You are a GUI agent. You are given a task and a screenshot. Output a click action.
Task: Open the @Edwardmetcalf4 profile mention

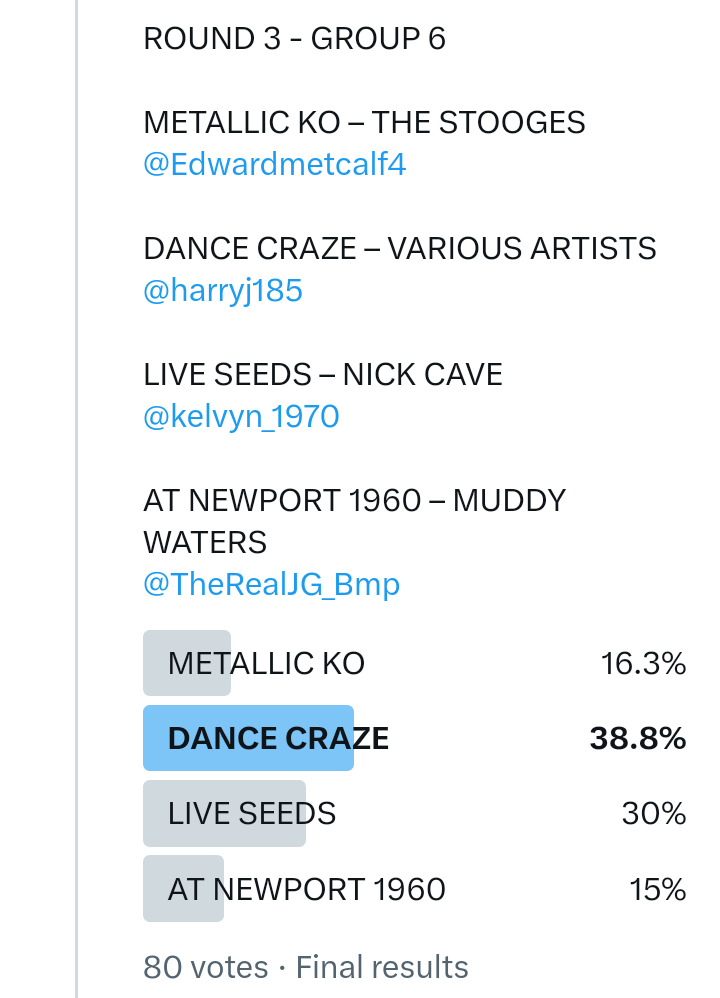tap(275, 165)
